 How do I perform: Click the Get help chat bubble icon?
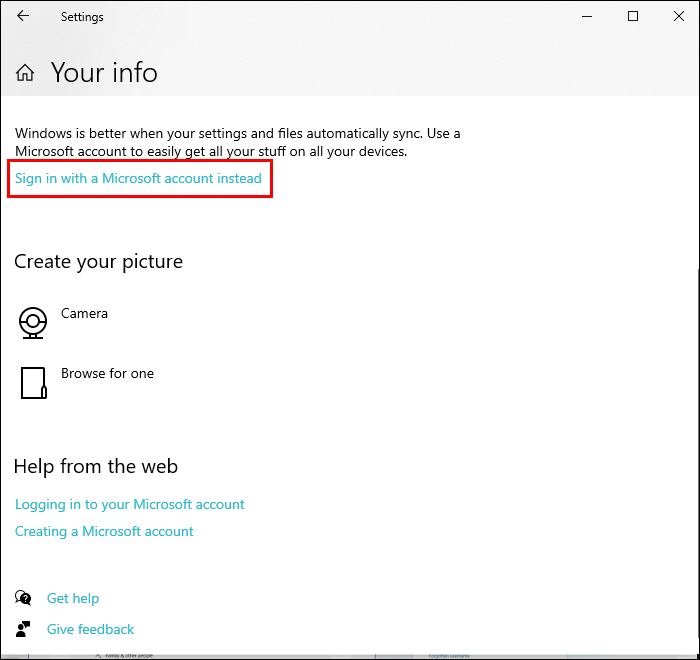tap(23, 598)
